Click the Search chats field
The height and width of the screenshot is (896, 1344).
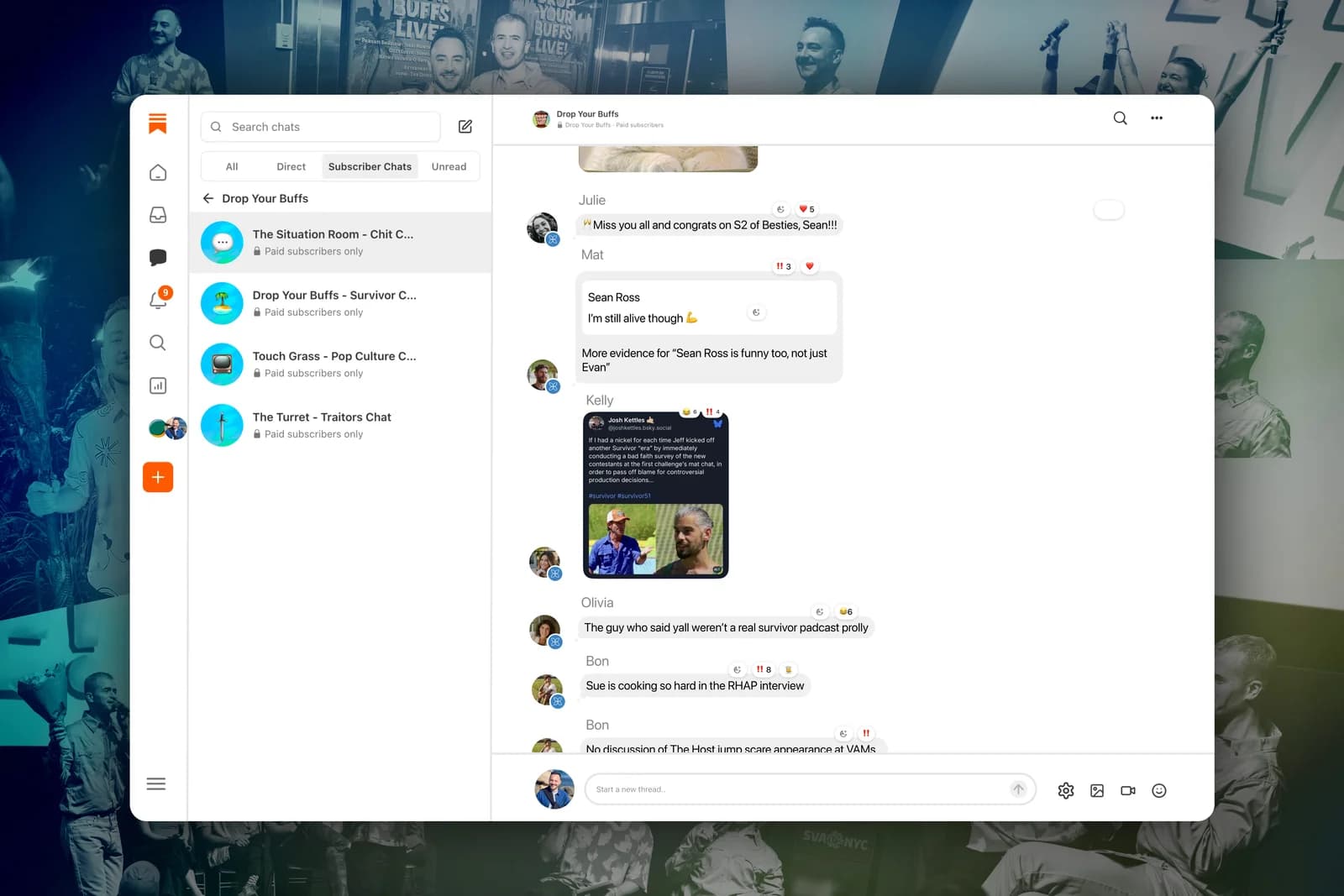(x=320, y=127)
